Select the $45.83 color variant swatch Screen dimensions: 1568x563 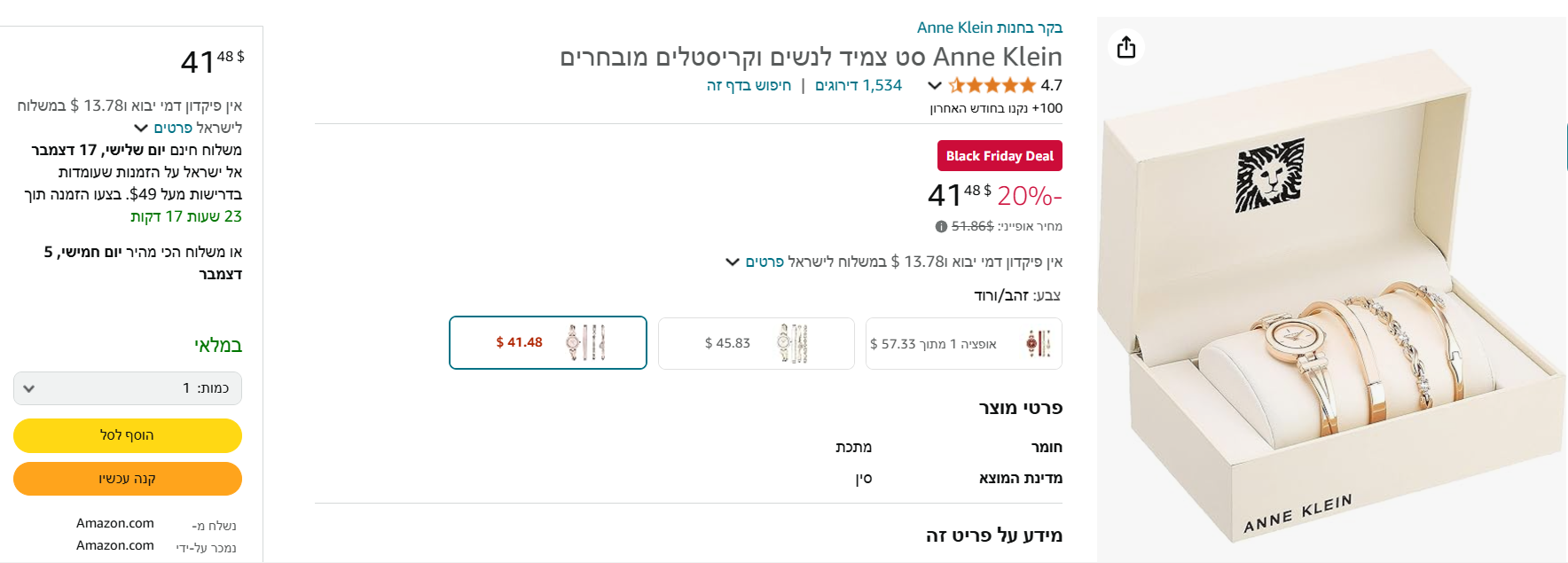click(757, 343)
